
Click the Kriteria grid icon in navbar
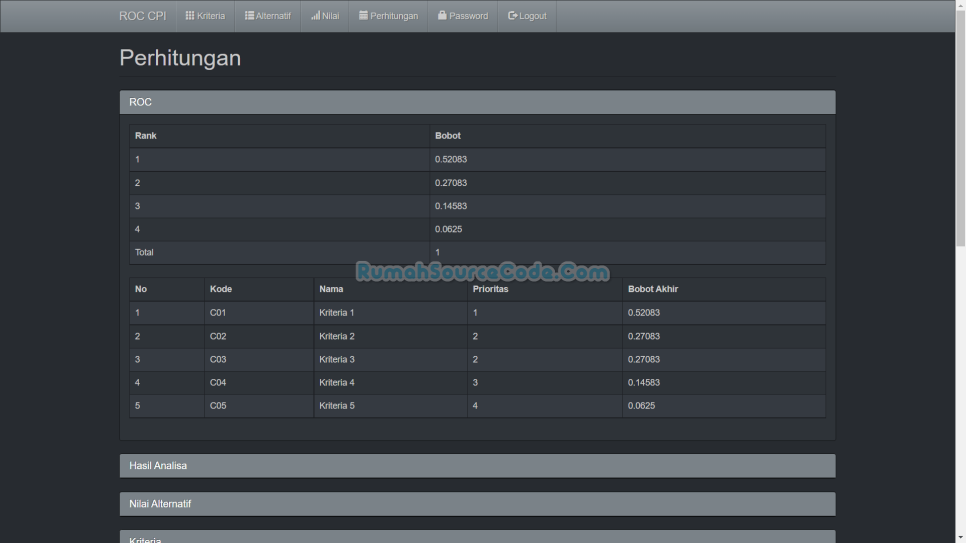tap(190, 16)
